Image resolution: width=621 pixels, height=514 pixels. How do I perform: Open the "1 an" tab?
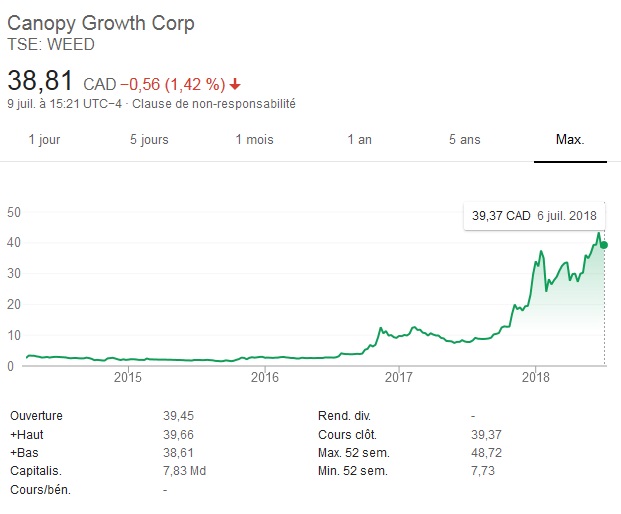359,139
